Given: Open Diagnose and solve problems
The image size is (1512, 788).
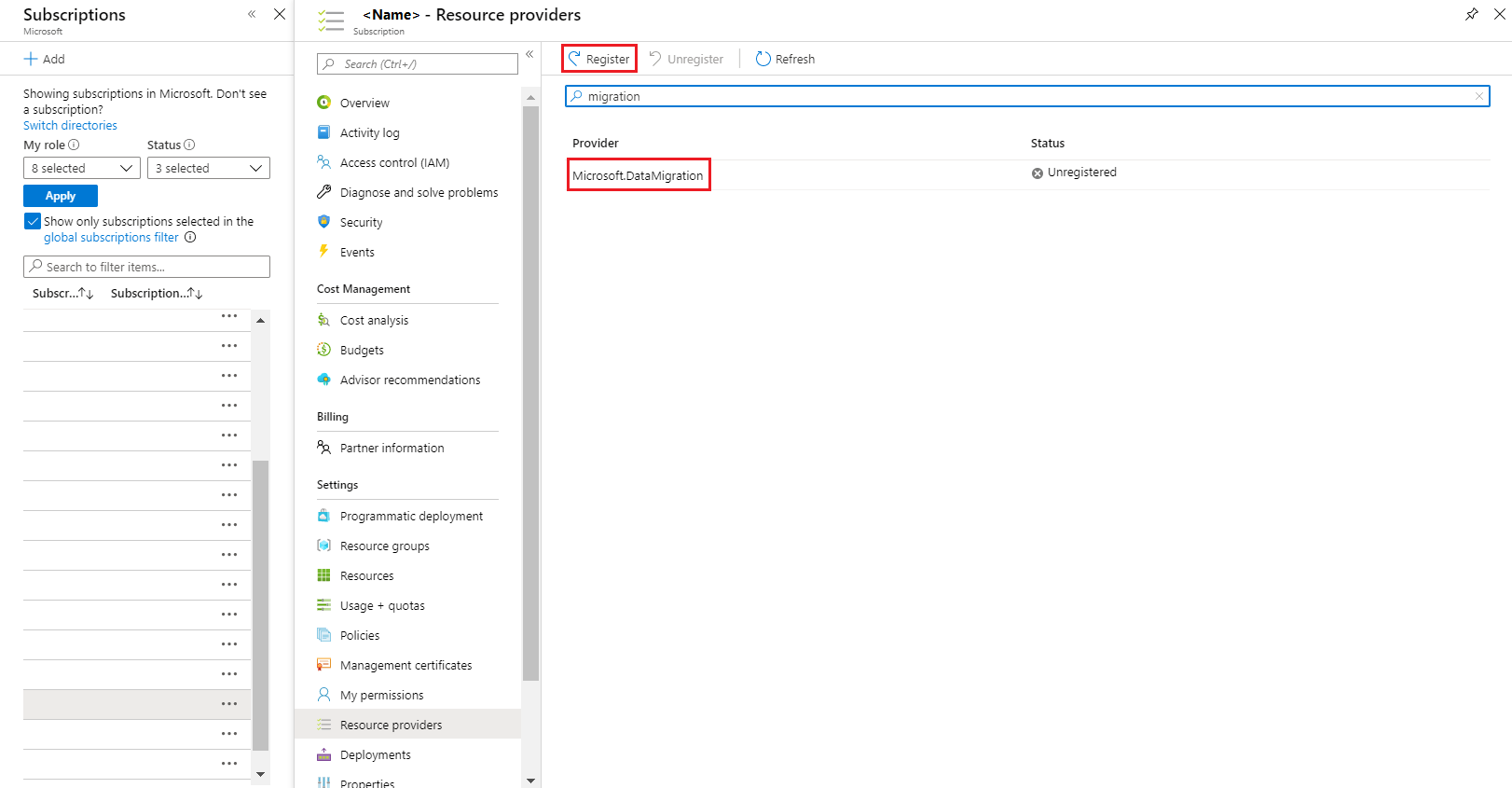Looking at the screenshot, I should point(419,192).
